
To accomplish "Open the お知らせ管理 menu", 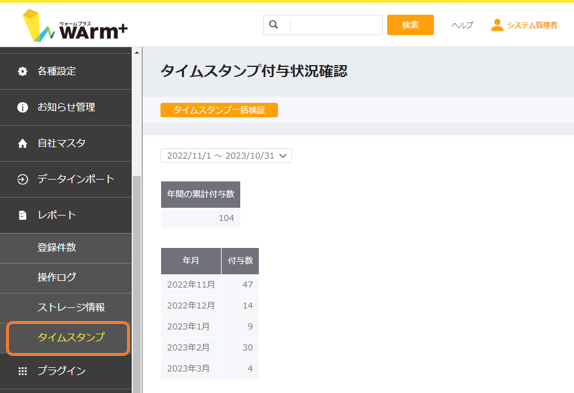I will coord(66,107).
